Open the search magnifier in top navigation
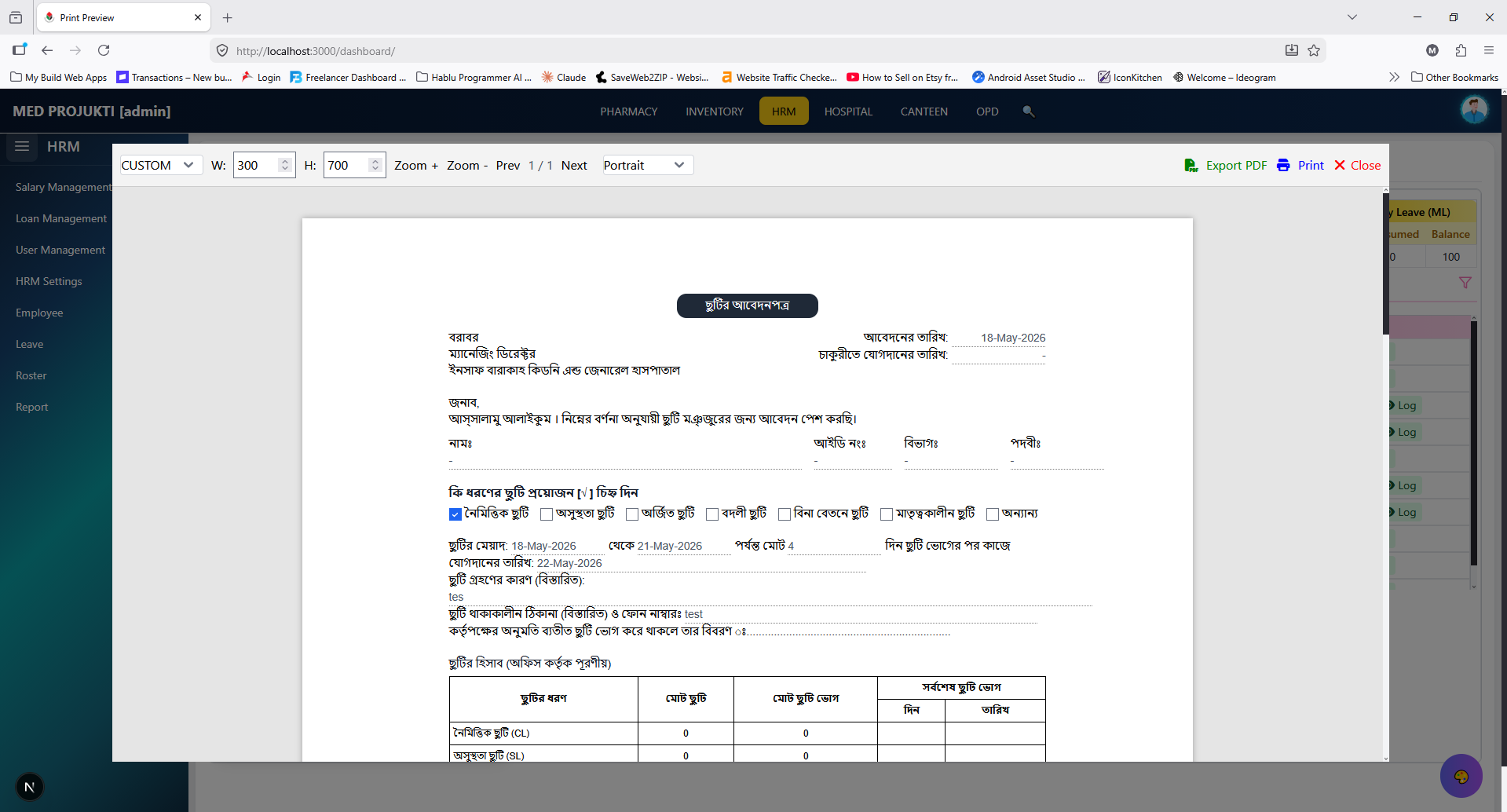The height and width of the screenshot is (812, 1507). click(1028, 112)
